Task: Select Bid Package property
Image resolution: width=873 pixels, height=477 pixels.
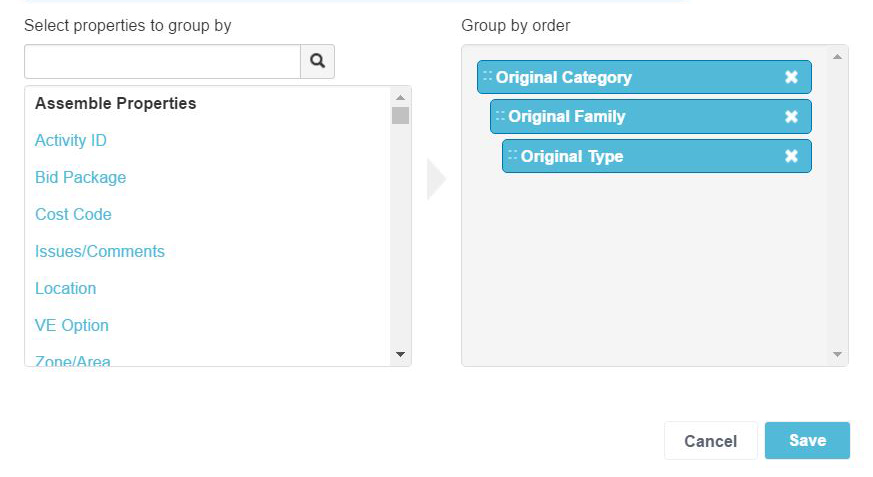Action: point(81,177)
